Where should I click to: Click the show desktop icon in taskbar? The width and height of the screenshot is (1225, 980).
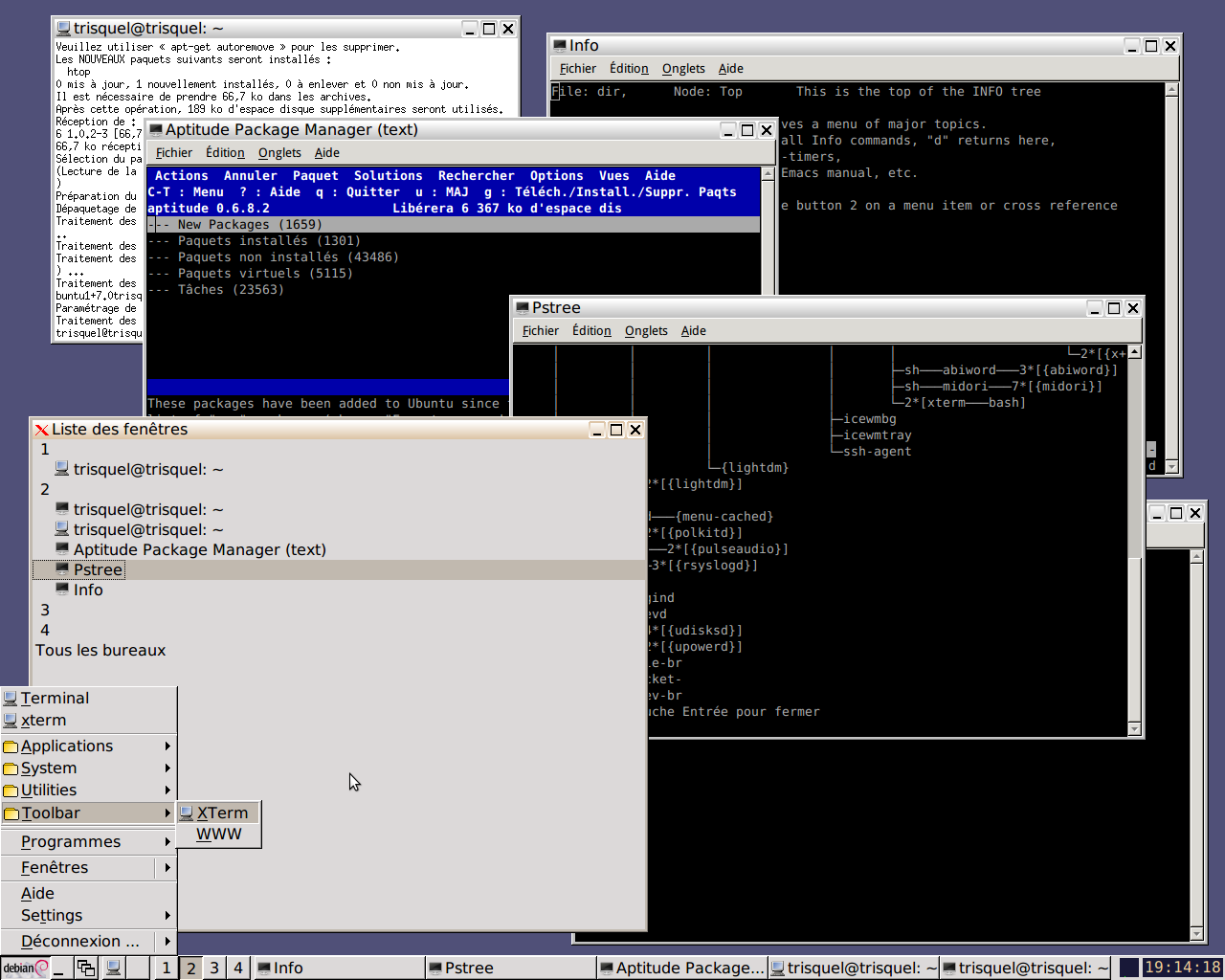[59, 968]
